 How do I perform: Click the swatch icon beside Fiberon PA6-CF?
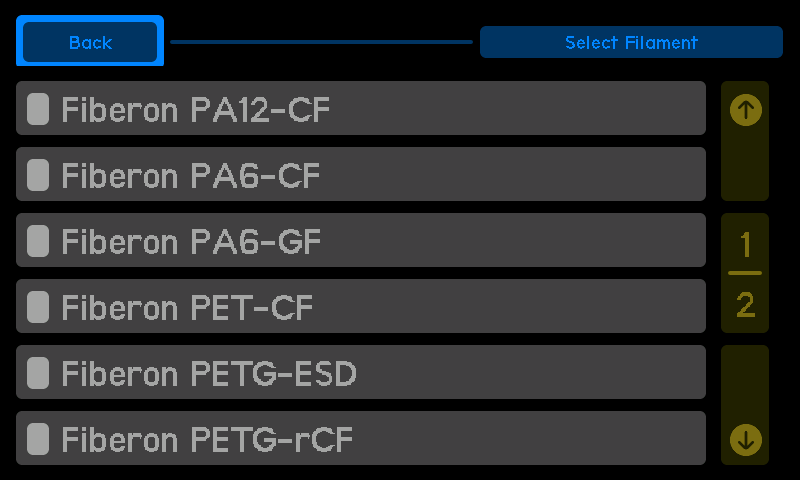coord(38,174)
